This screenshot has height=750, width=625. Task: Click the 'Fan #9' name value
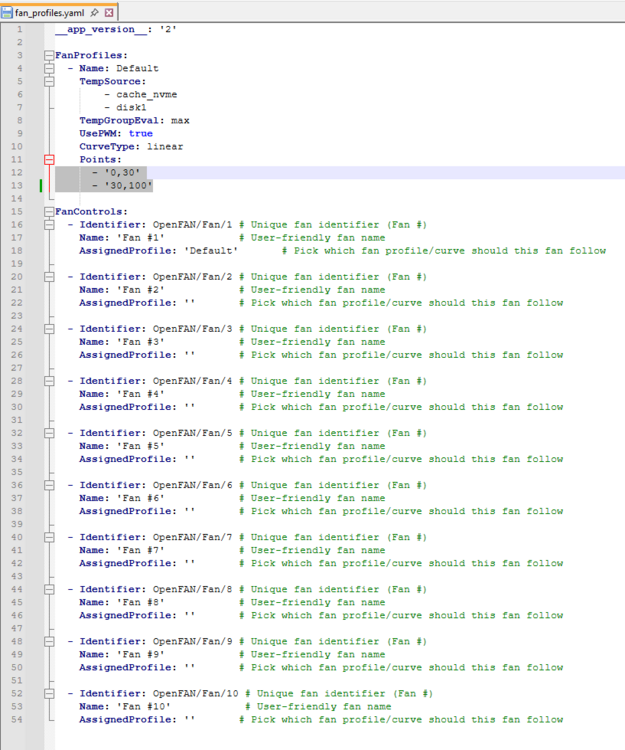(141, 655)
